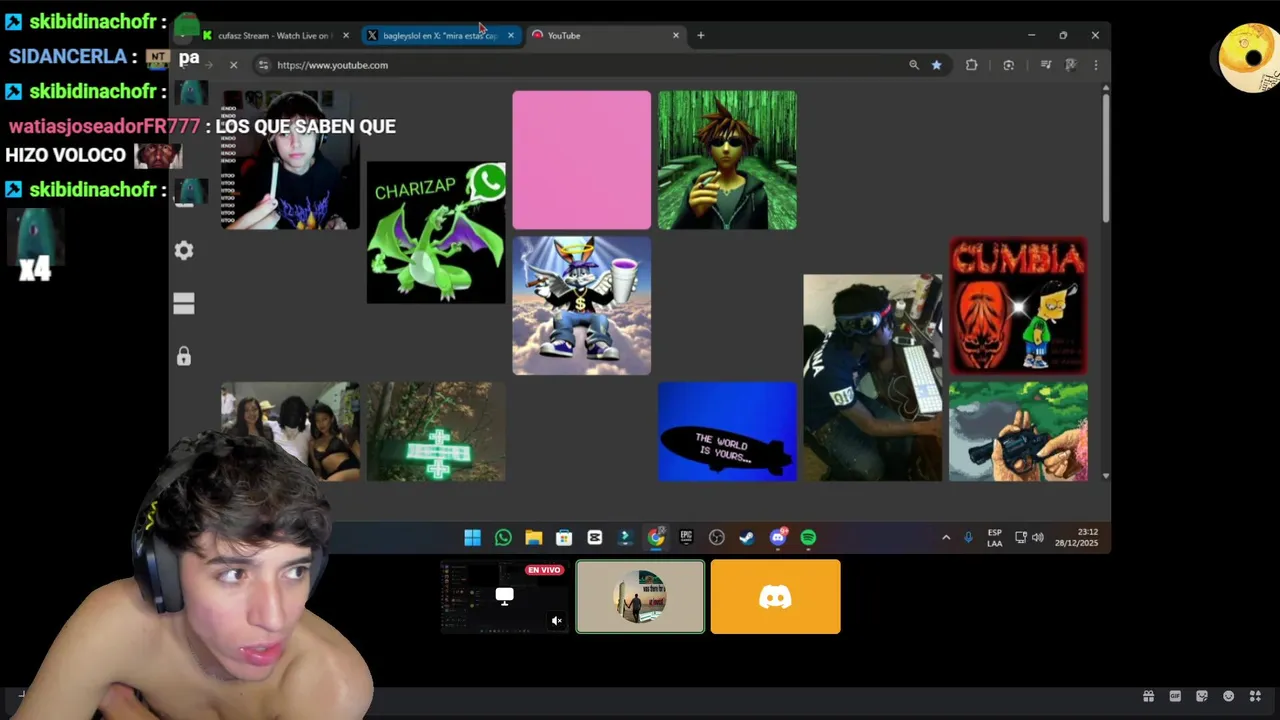Launch WhatsApp from the taskbar

pyautogui.click(x=503, y=538)
